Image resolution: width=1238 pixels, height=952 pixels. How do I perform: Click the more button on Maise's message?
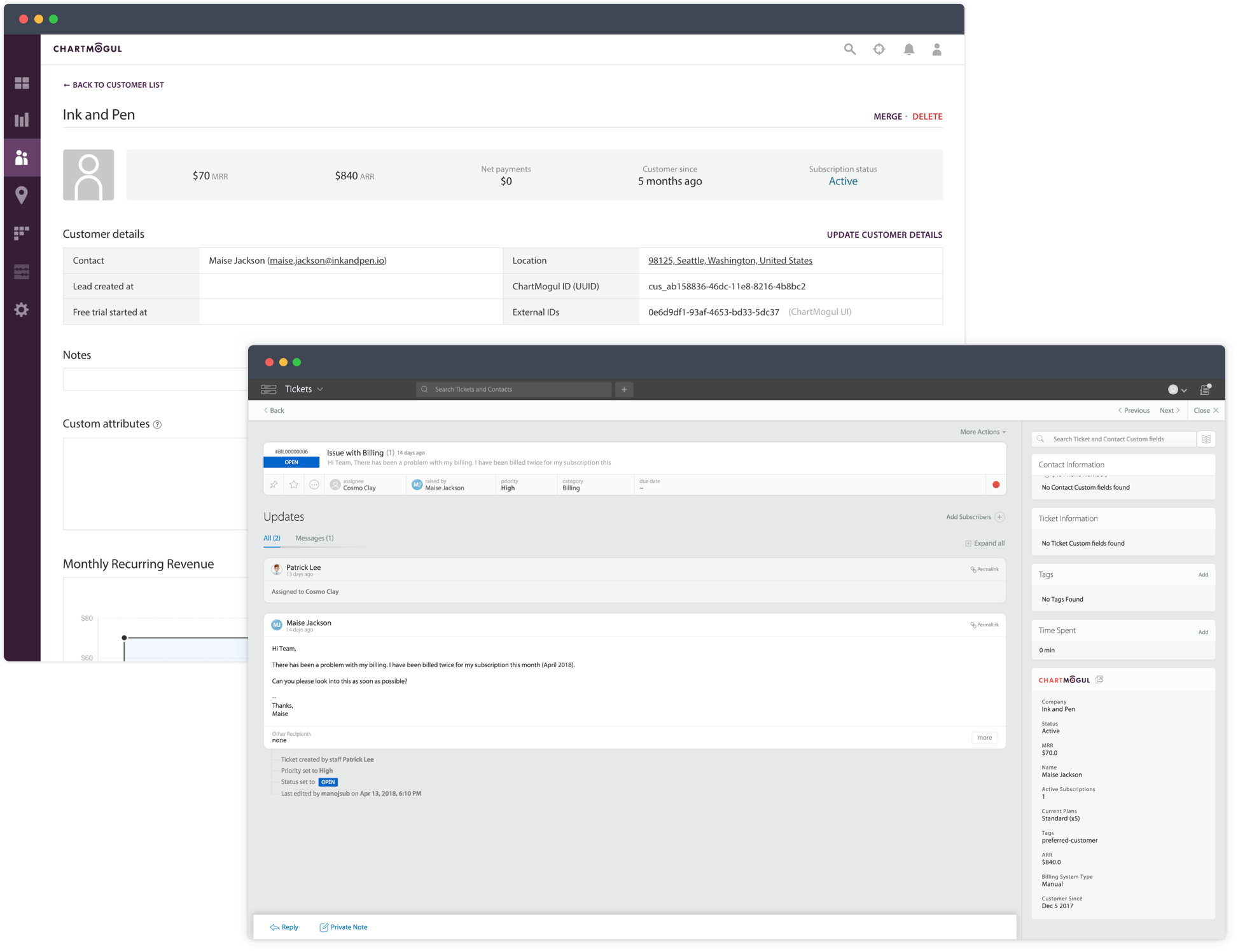point(985,738)
